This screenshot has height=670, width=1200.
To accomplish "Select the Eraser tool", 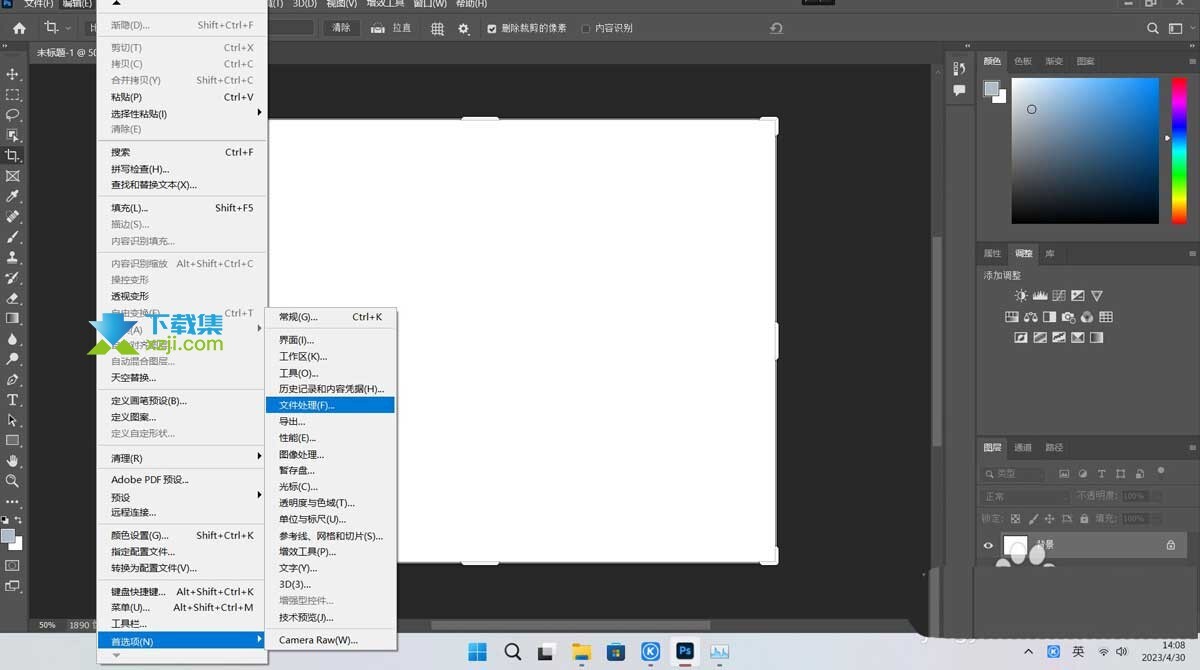I will pyautogui.click(x=13, y=298).
